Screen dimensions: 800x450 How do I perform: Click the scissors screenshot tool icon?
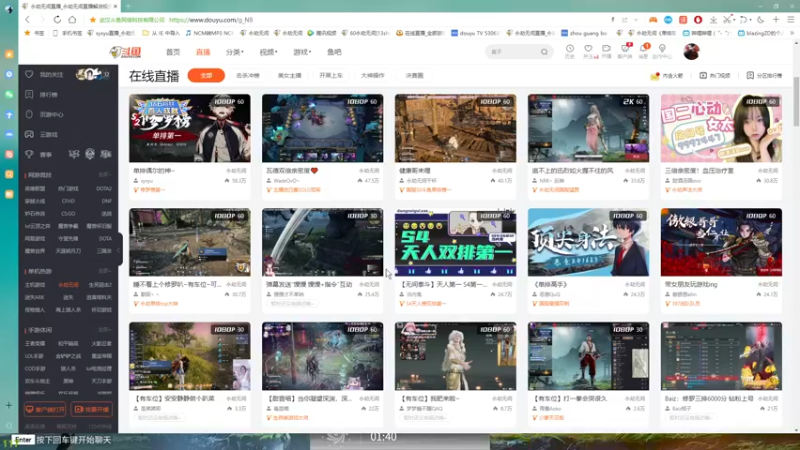(727, 20)
